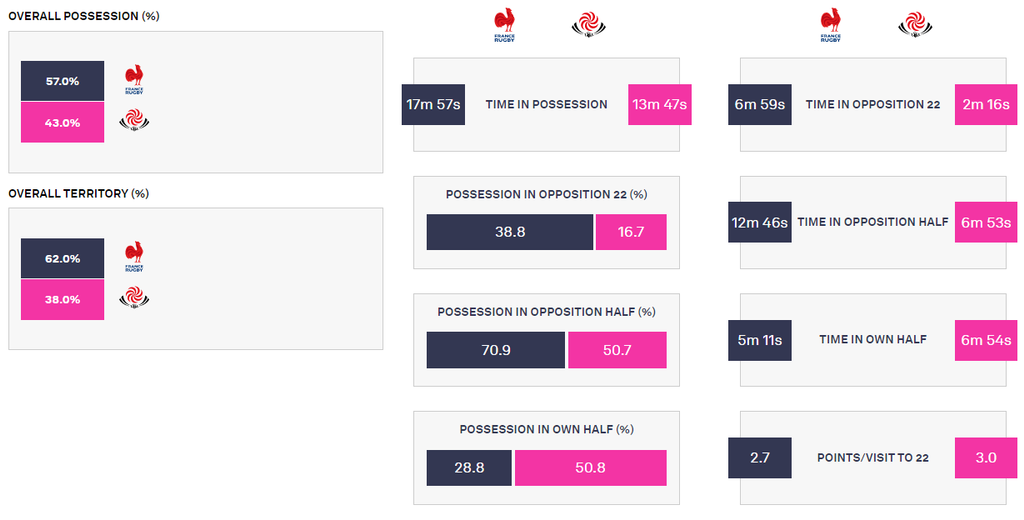Select France rooster logo above Time in Possession

pos(504,26)
